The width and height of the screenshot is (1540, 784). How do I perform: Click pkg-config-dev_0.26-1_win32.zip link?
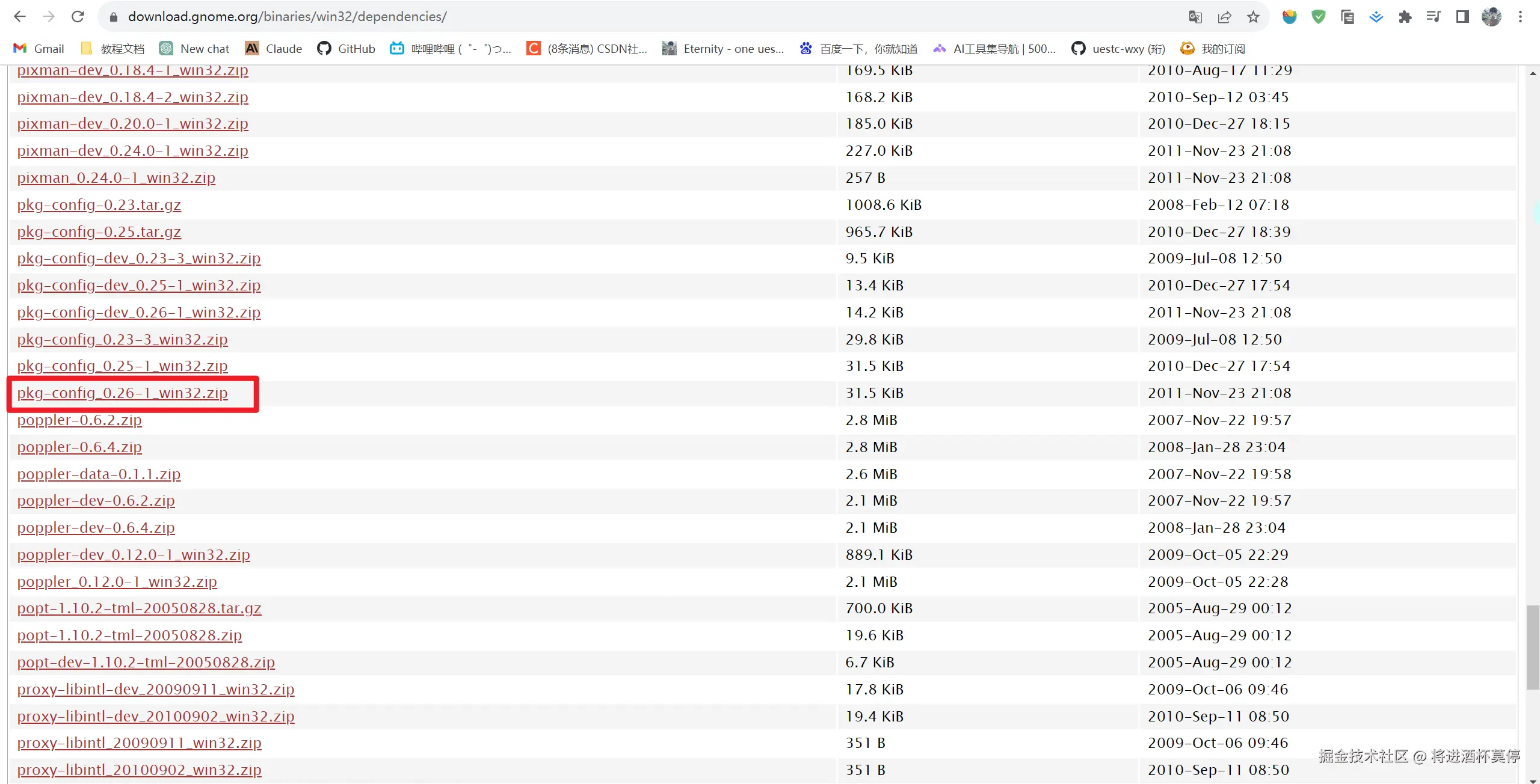138,313
